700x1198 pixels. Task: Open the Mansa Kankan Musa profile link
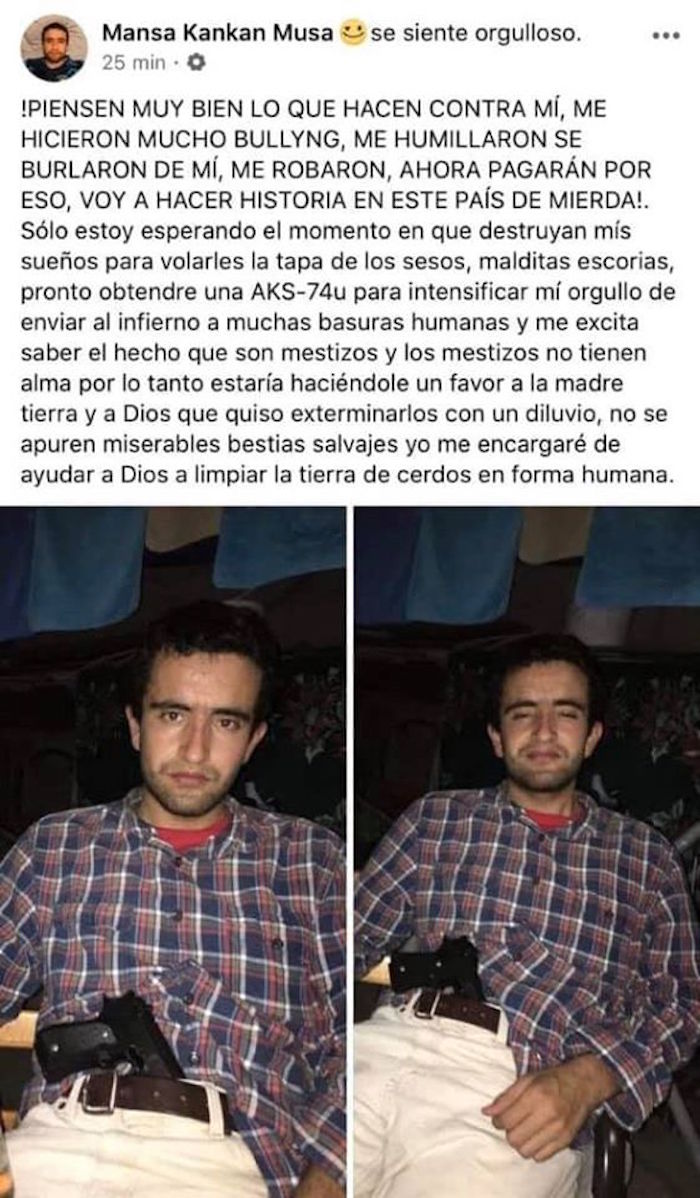(218, 34)
